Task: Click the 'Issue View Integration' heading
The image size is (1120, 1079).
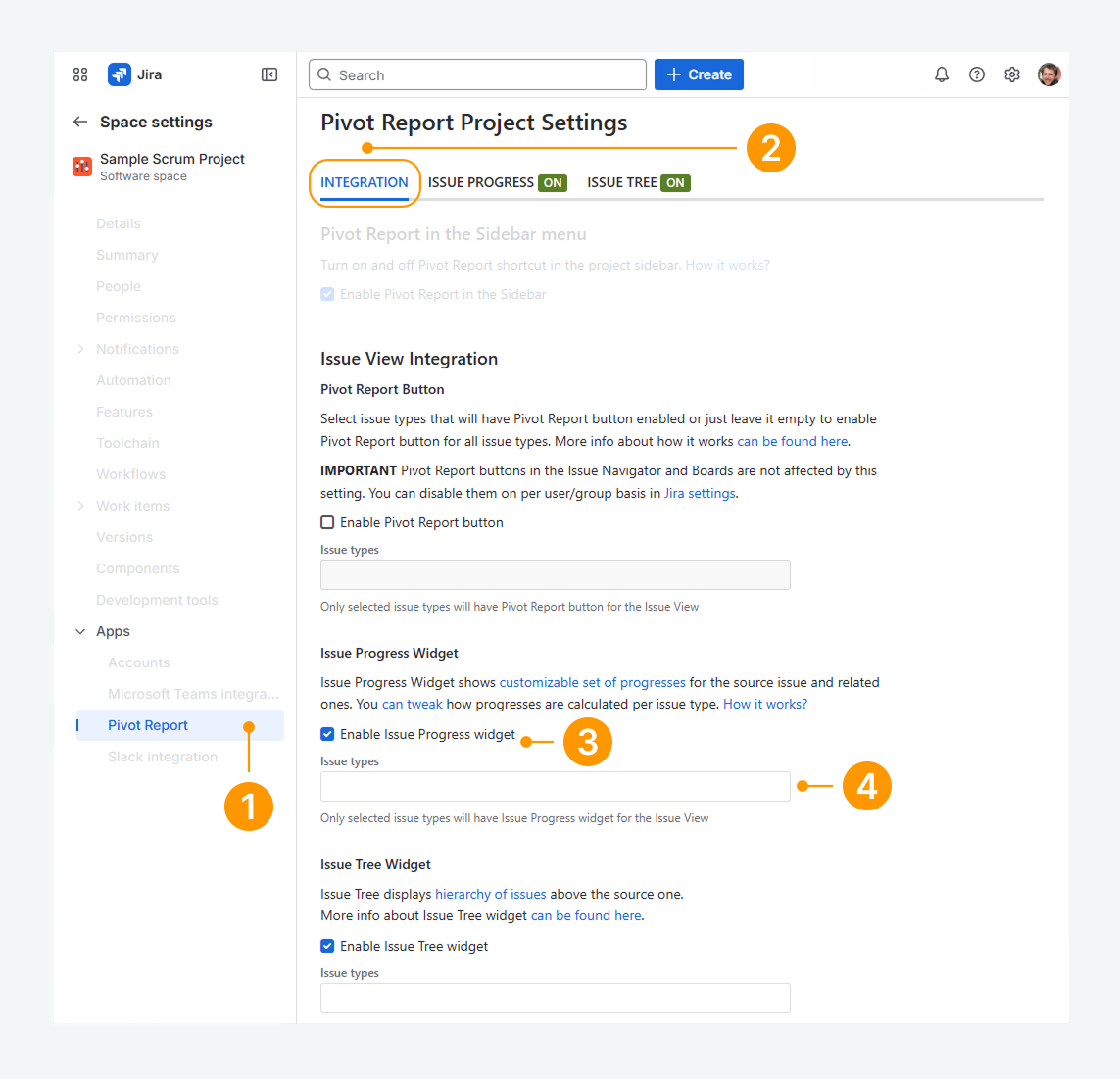Action: 409,359
